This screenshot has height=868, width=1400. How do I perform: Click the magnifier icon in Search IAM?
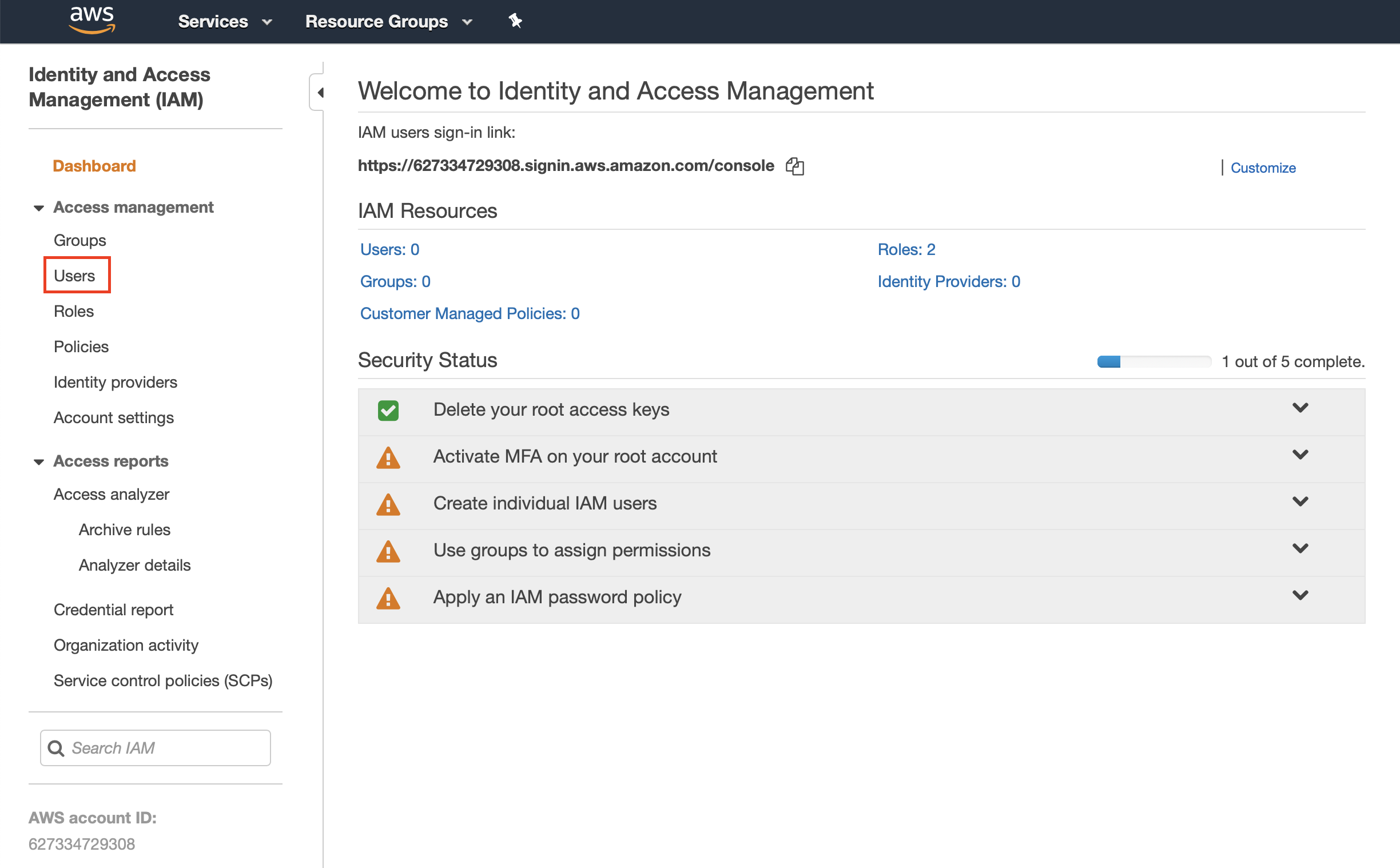click(55, 748)
